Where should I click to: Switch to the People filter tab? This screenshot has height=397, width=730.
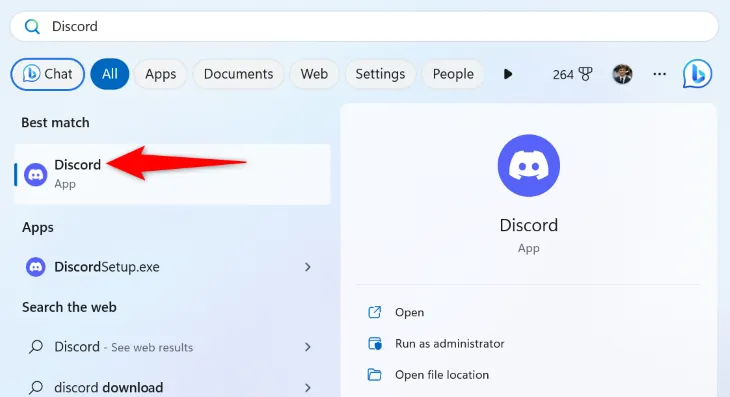[453, 74]
